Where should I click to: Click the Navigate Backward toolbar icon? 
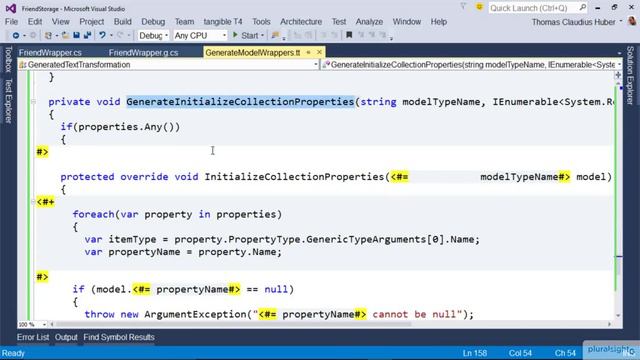click(x=16, y=36)
